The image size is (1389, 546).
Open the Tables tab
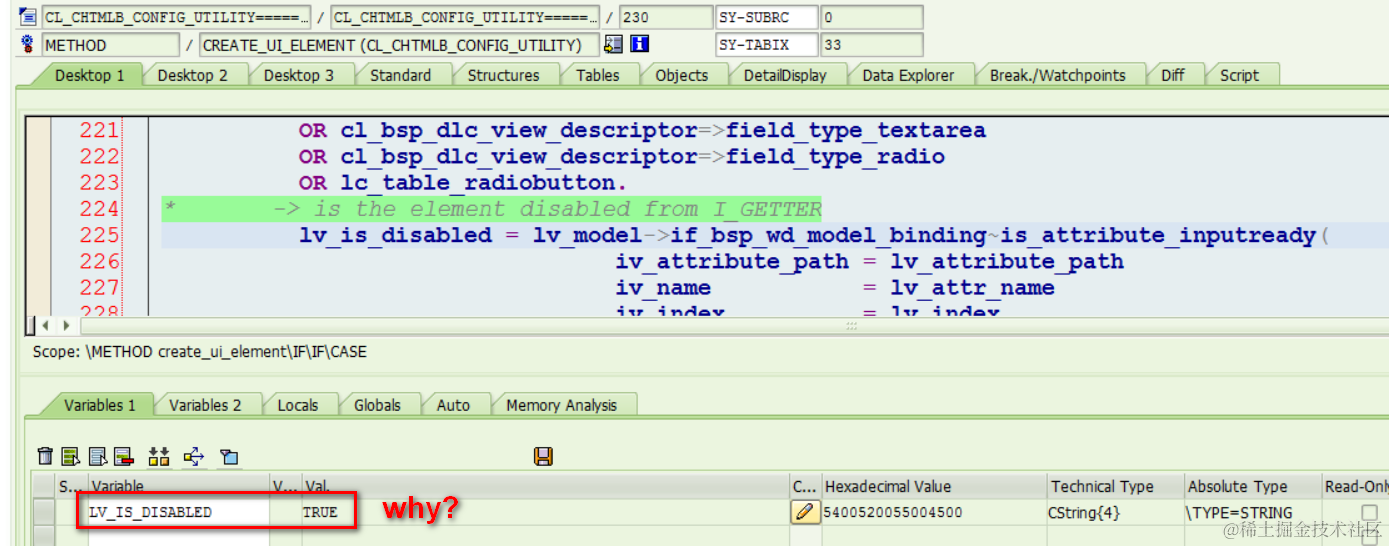pos(597,75)
